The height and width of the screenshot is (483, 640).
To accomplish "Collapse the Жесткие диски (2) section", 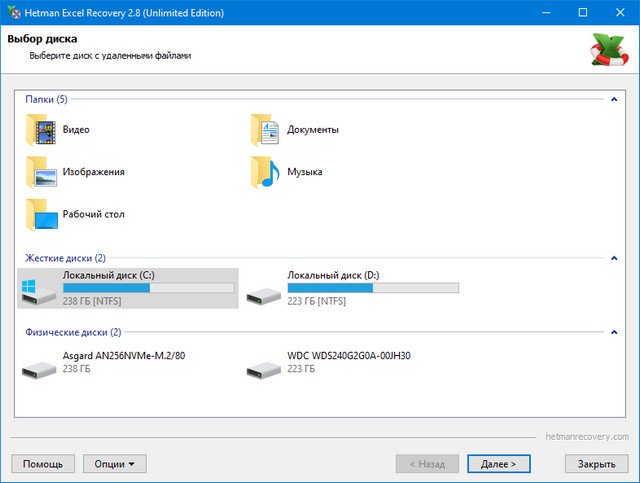I will 614,258.
